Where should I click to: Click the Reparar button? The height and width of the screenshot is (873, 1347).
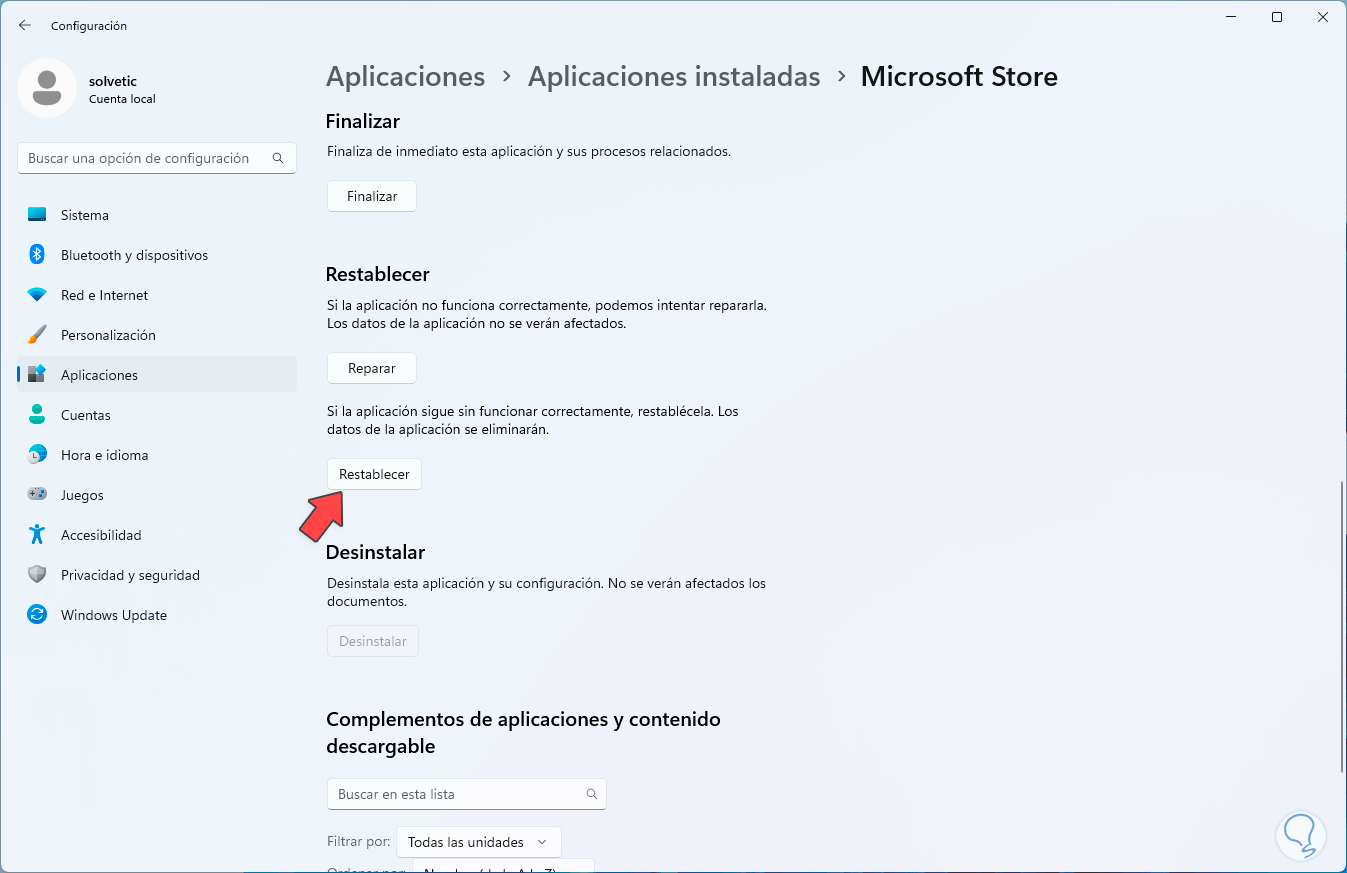(x=372, y=368)
